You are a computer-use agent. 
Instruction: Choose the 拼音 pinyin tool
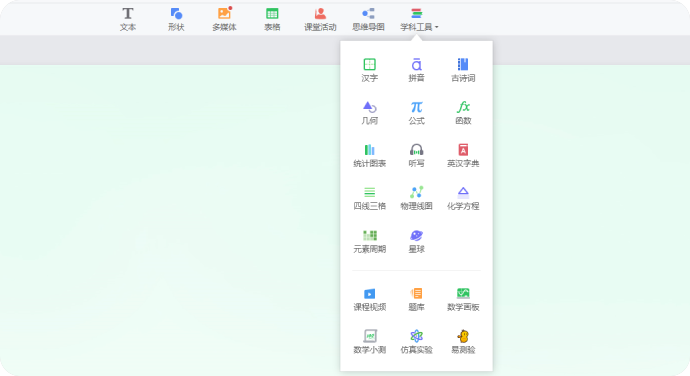(x=416, y=70)
